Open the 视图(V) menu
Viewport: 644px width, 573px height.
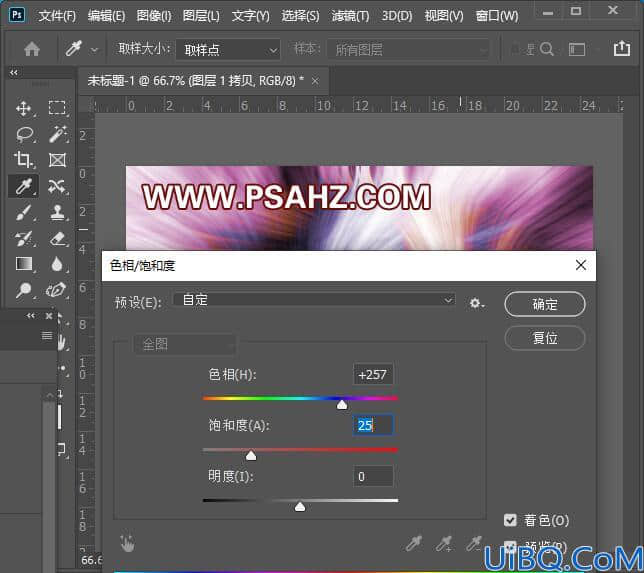[x=444, y=16]
